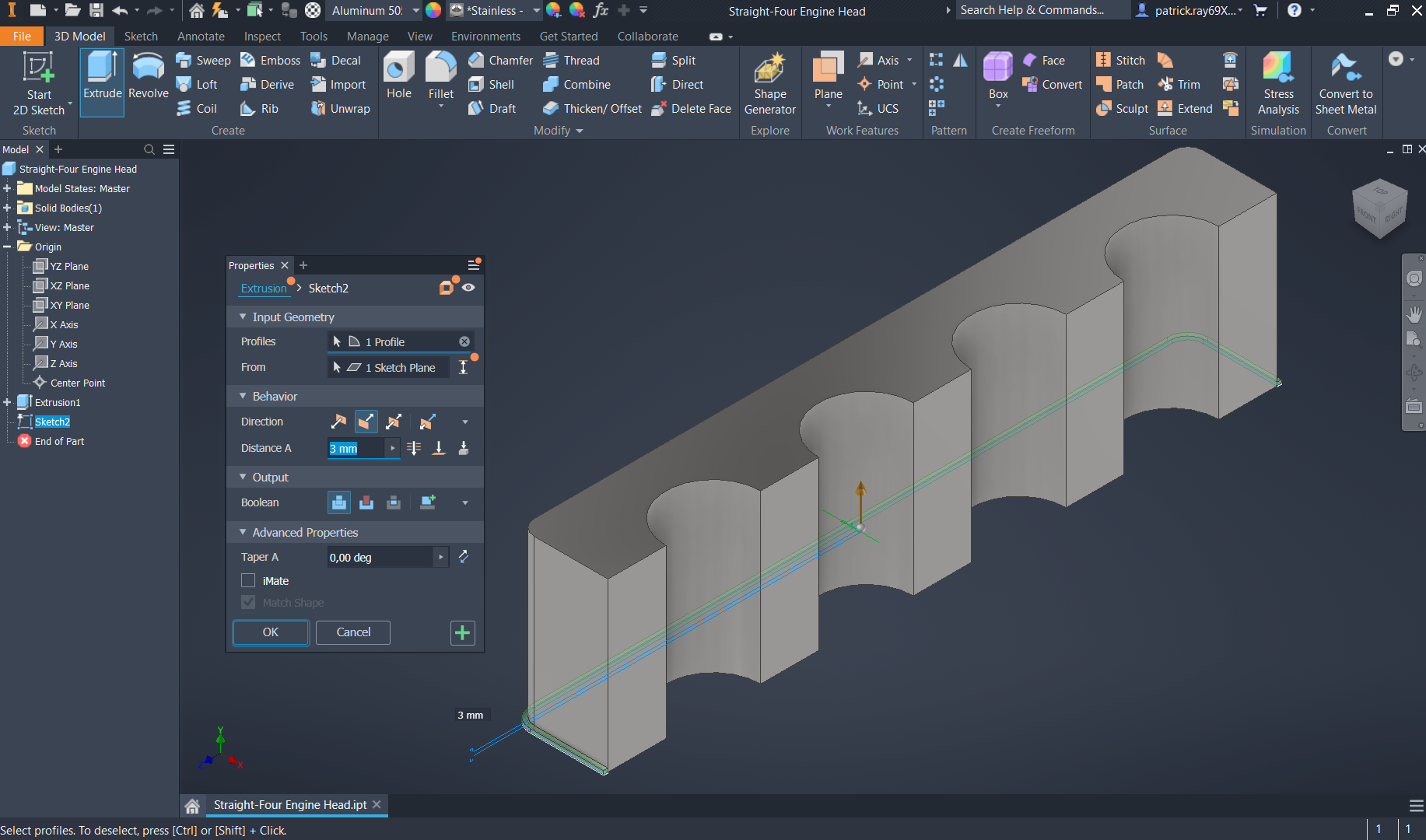The image size is (1426, 840).
Task: Select the Cut boolean option
Action: click(366, 502)
